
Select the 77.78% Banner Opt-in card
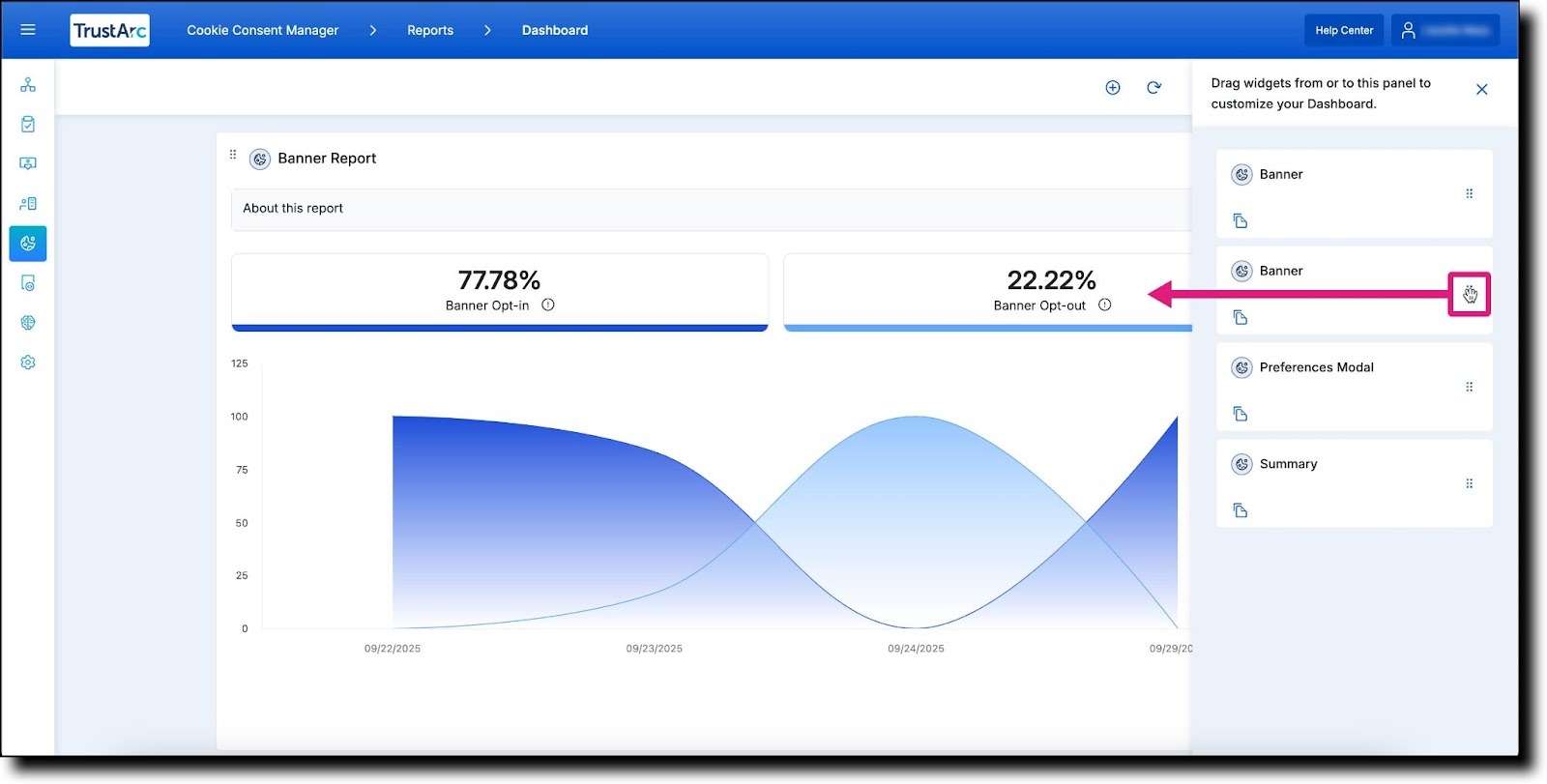500,293
